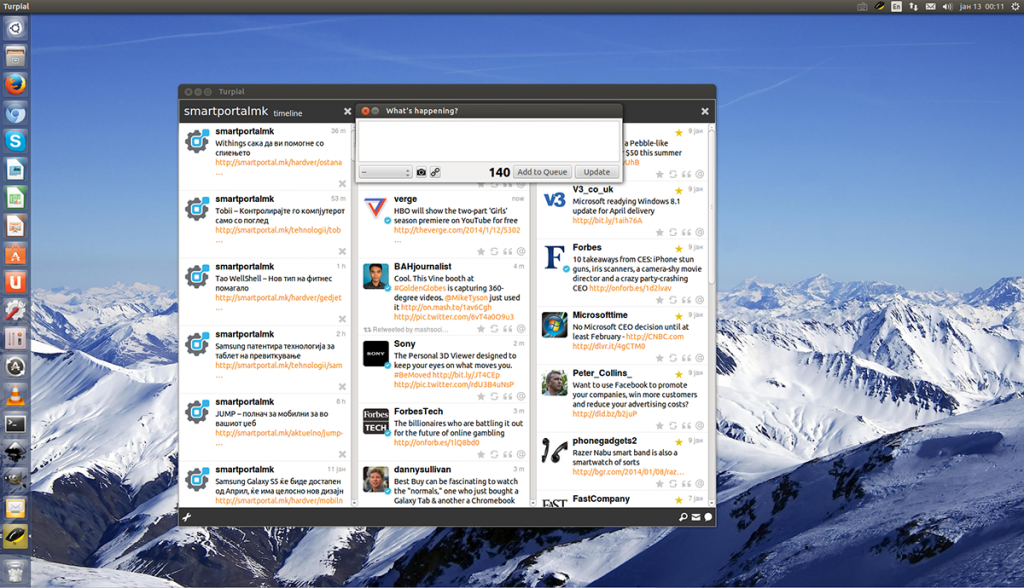Quote Peter_Collins_ tweet using the quotes icon

[685, 425]
